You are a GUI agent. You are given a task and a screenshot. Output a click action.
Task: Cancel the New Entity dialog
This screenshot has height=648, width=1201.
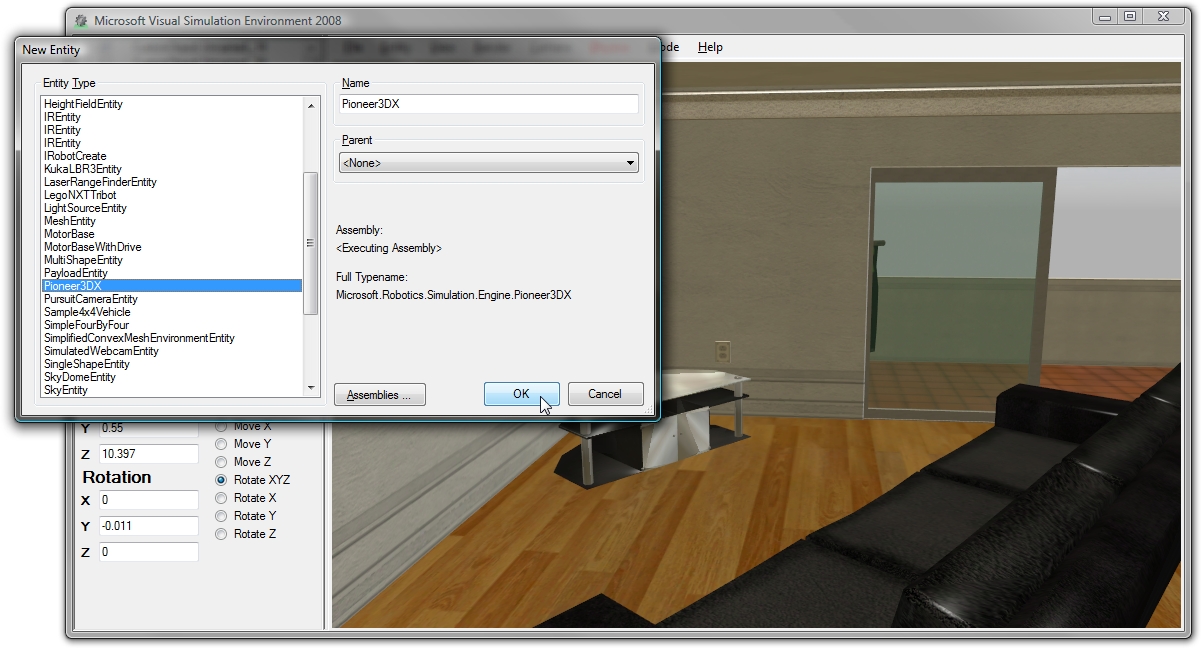605,393
